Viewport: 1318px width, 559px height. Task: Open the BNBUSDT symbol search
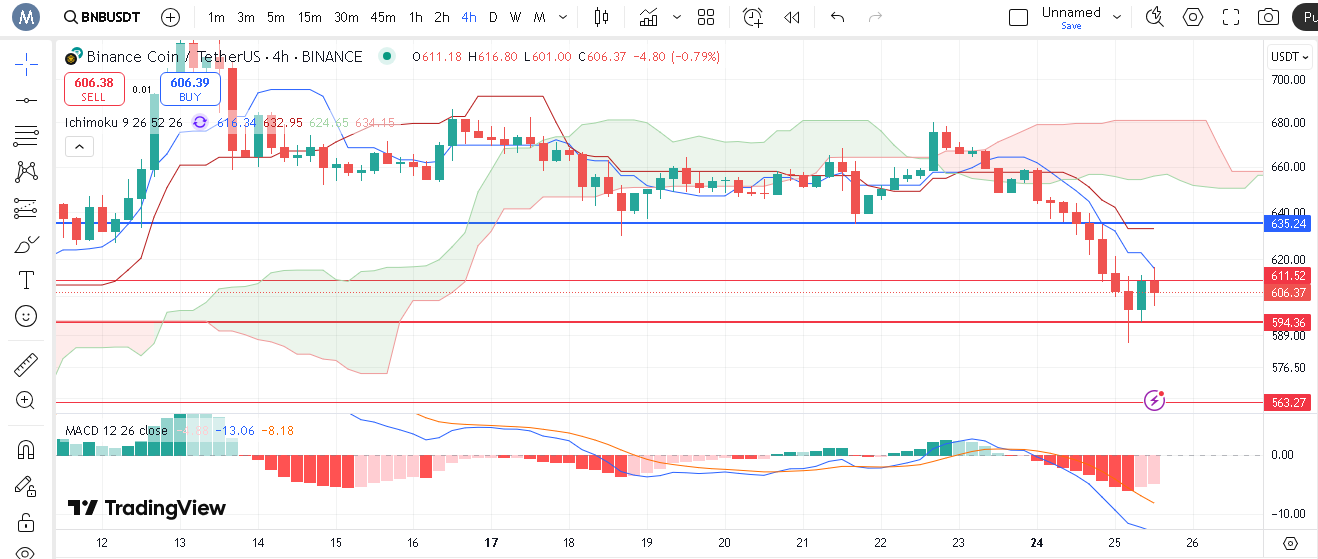click(100, 17)
